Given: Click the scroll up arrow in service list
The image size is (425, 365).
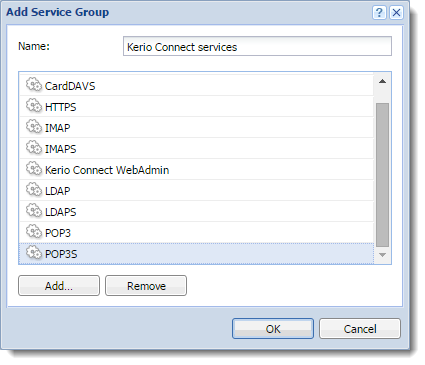Looking at the screenshot, I should tap(382, 81).
